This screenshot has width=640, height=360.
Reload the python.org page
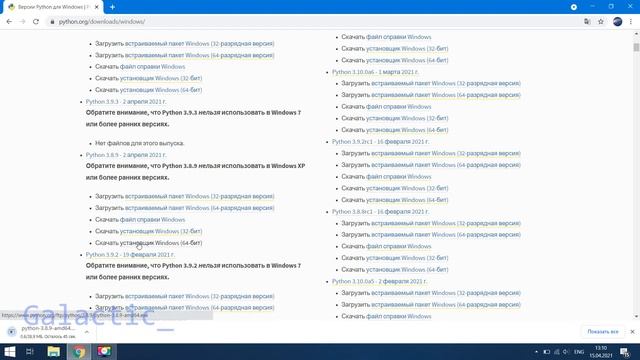pyautogui.click(x=36, y=22)
